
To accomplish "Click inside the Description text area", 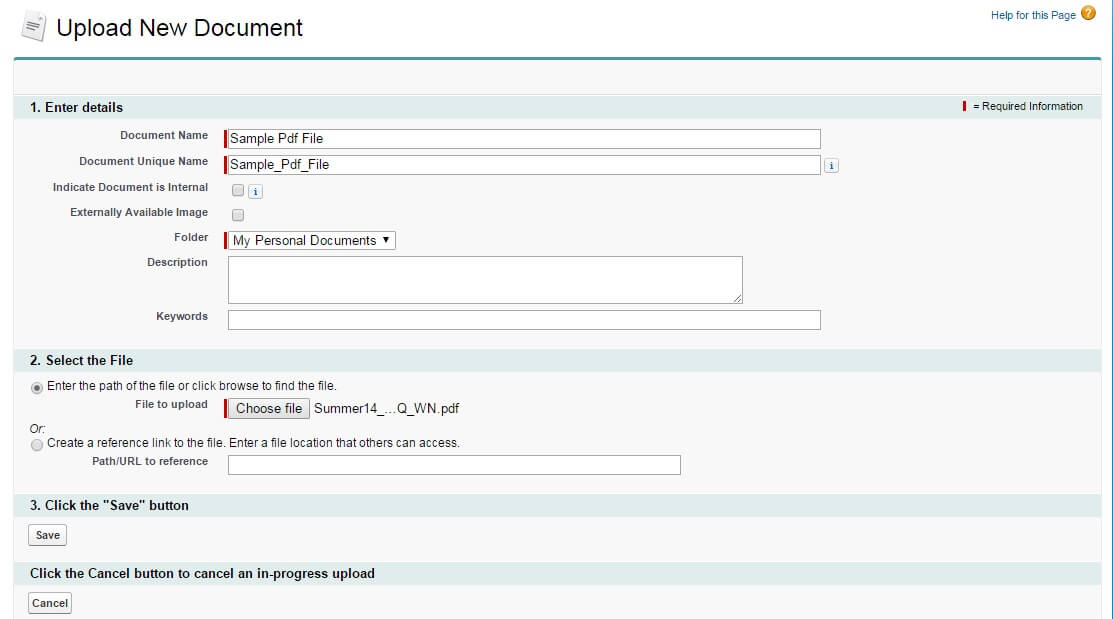I will (484, 279).
